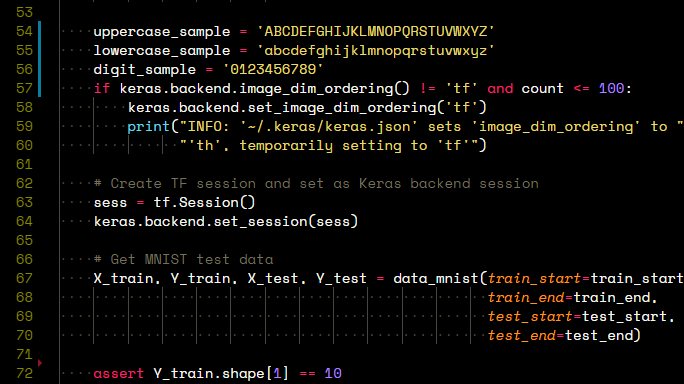
Task: Click line number 63 in the gutter
Action: [24, 202]
